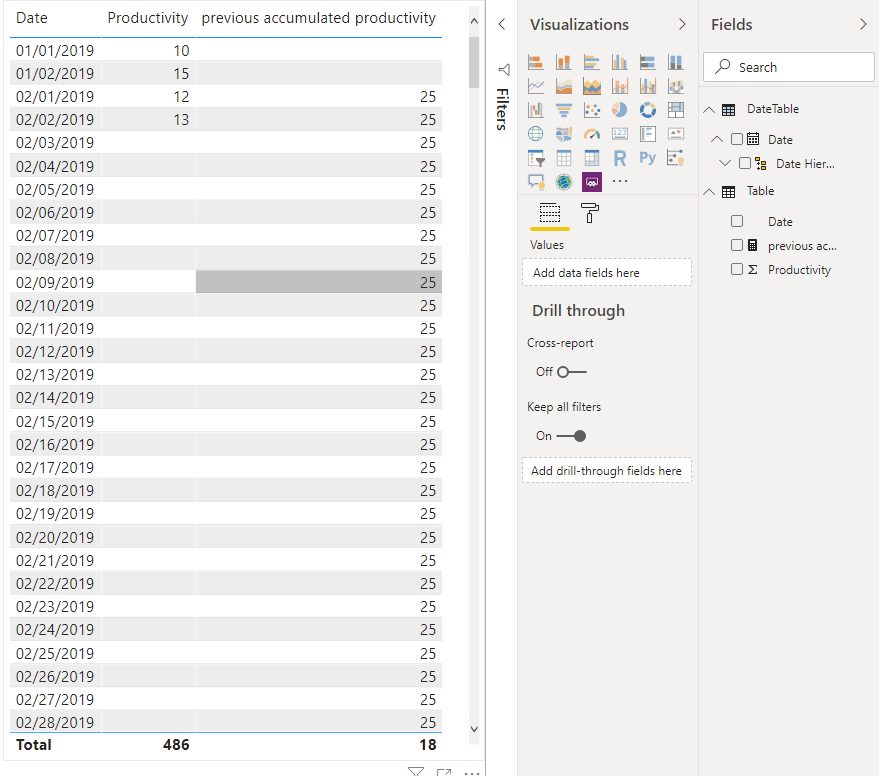Image resolution: width=879 pixels, height=776 pixels.
Task: Select the key influencers visual
Action: point(676,159)
